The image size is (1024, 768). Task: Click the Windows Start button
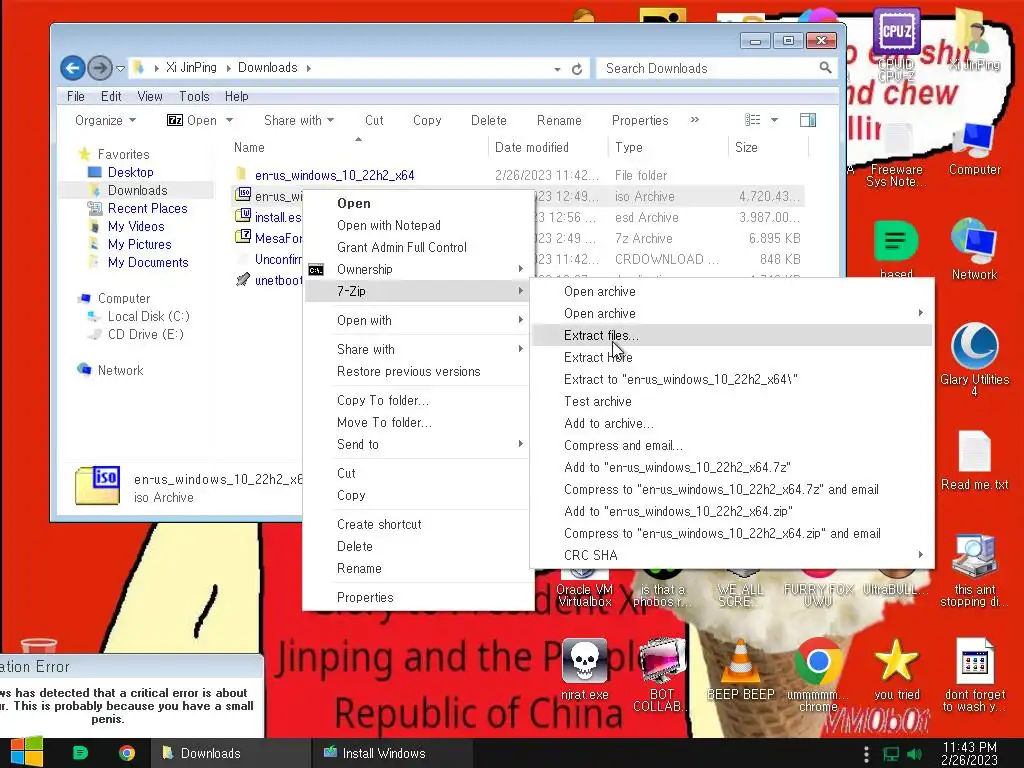coord(27,752)
